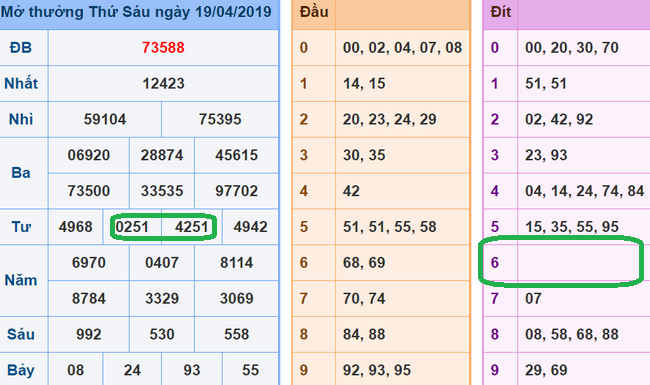
Task: Click the Đít column header
Action: pyautogui.click(x=500, y=12)
